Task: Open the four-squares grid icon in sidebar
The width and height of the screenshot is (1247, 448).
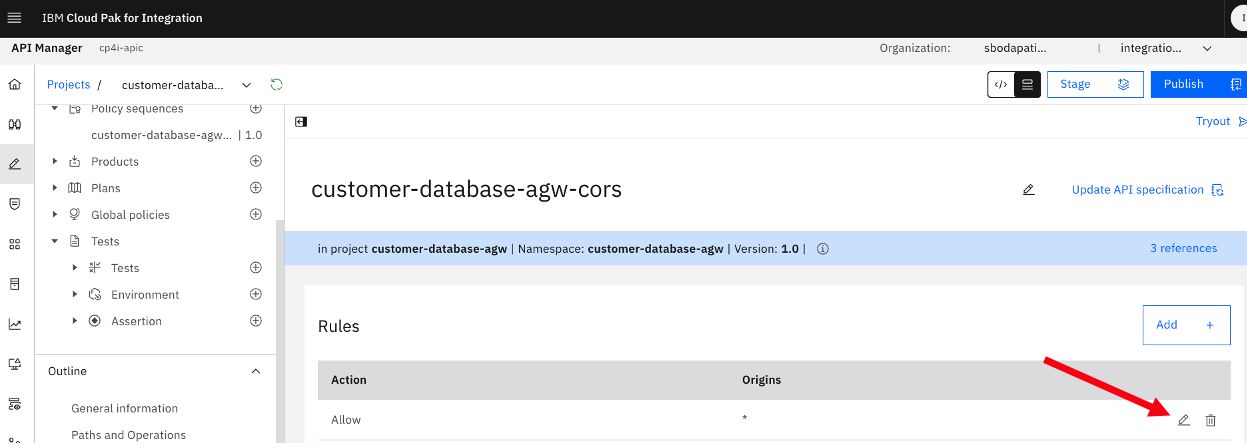Action: point(14,244)
